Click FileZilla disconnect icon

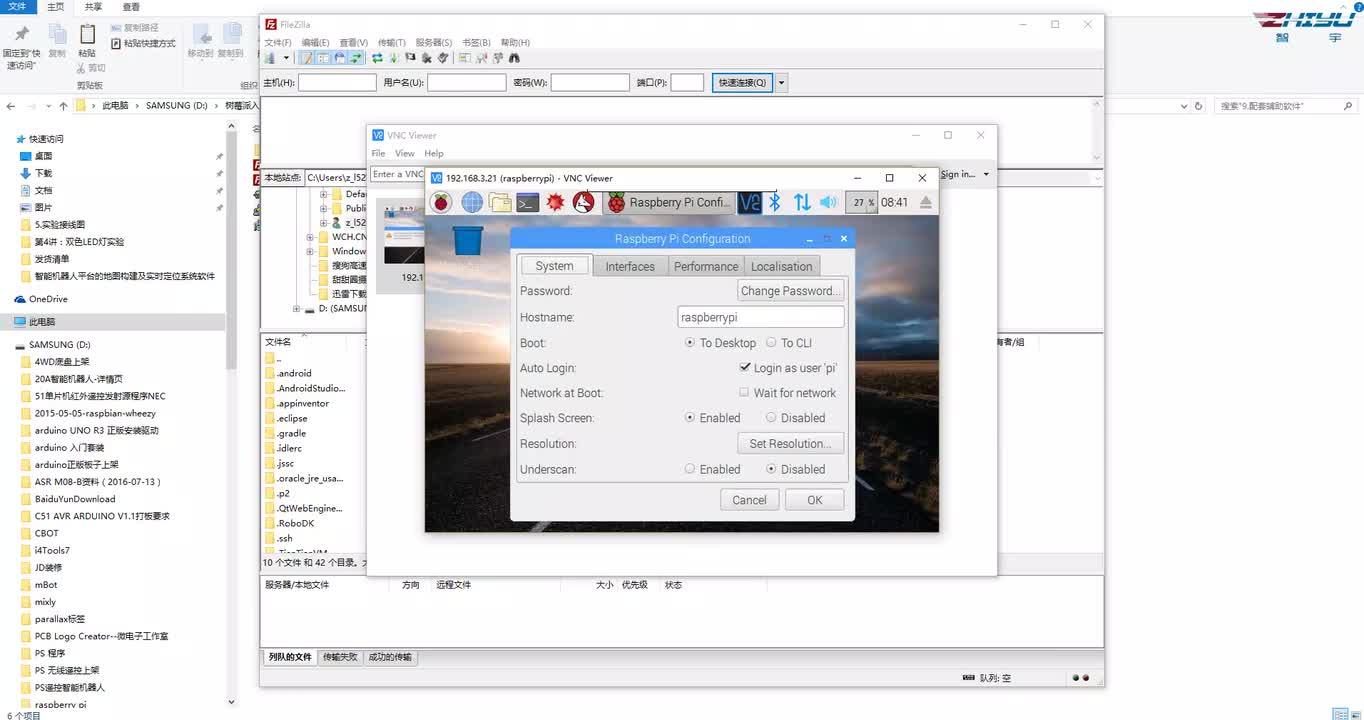pyautogui.click(x=426, y=58)
